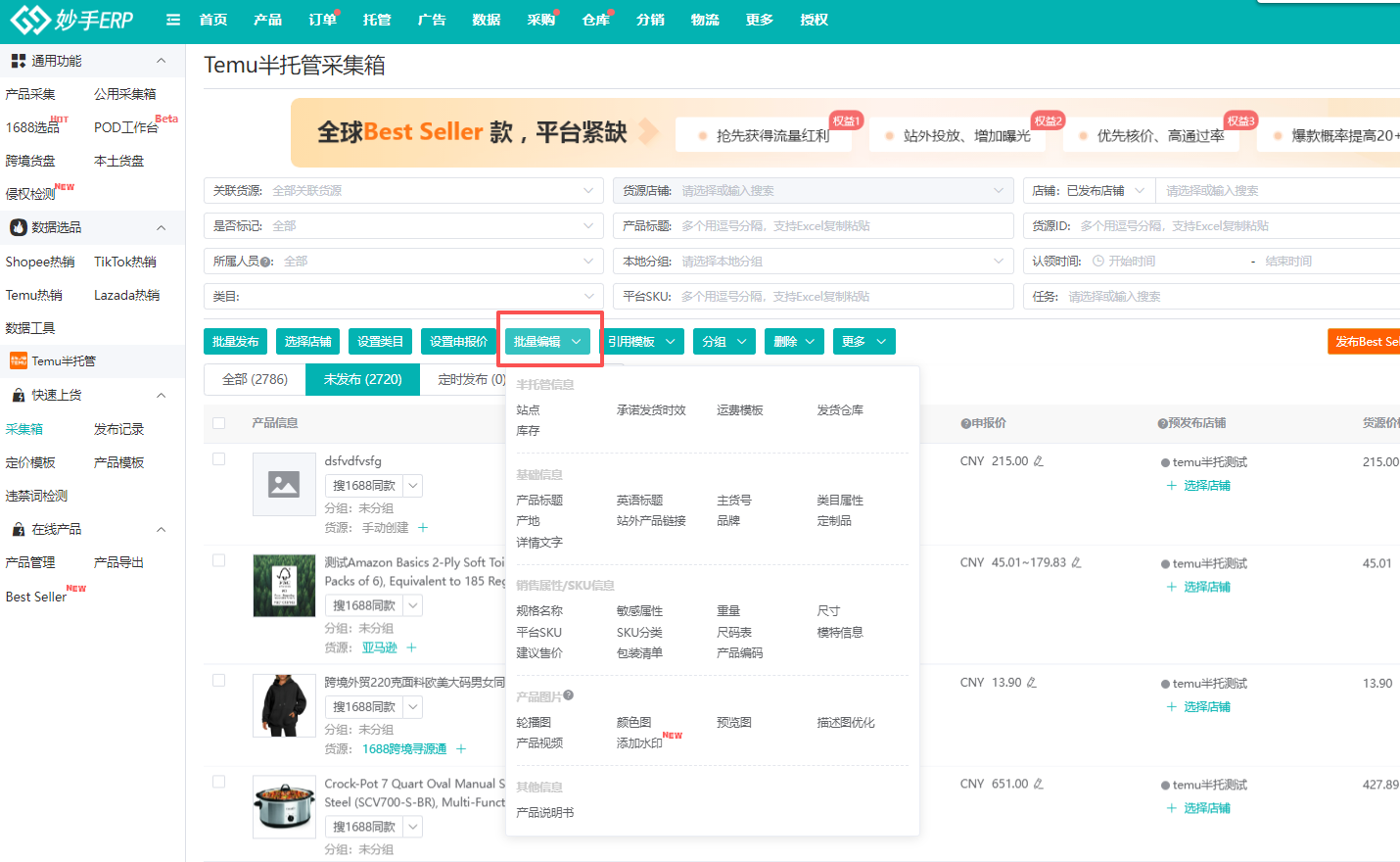Click the plus icon beside 1688跨境寻源通
The height and width of the screenshot is (862, 1400).
tap(461, 749)
